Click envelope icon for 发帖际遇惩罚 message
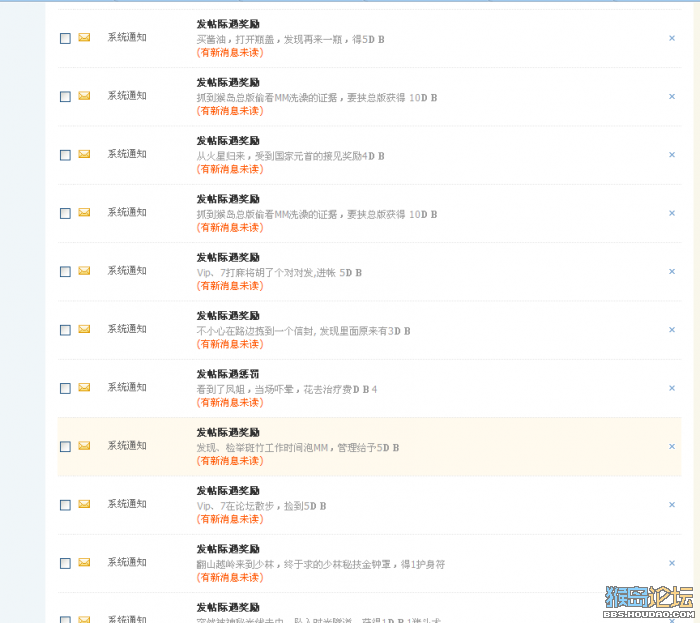This screenshot has height=623, width=700. (84, 387)
